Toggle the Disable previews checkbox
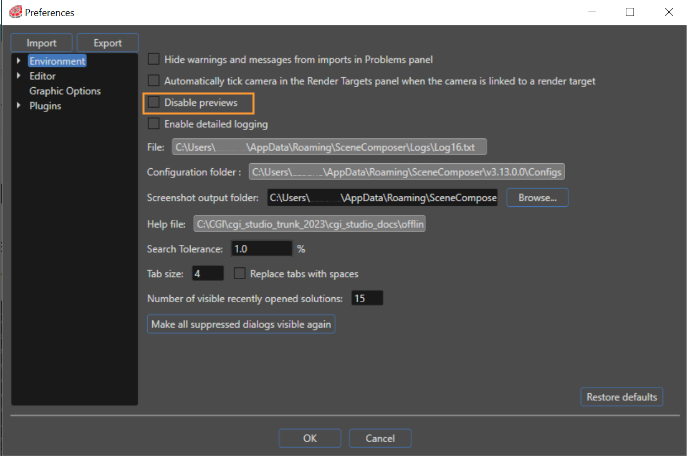Screen dimensions: 687x457 point(153,102)
